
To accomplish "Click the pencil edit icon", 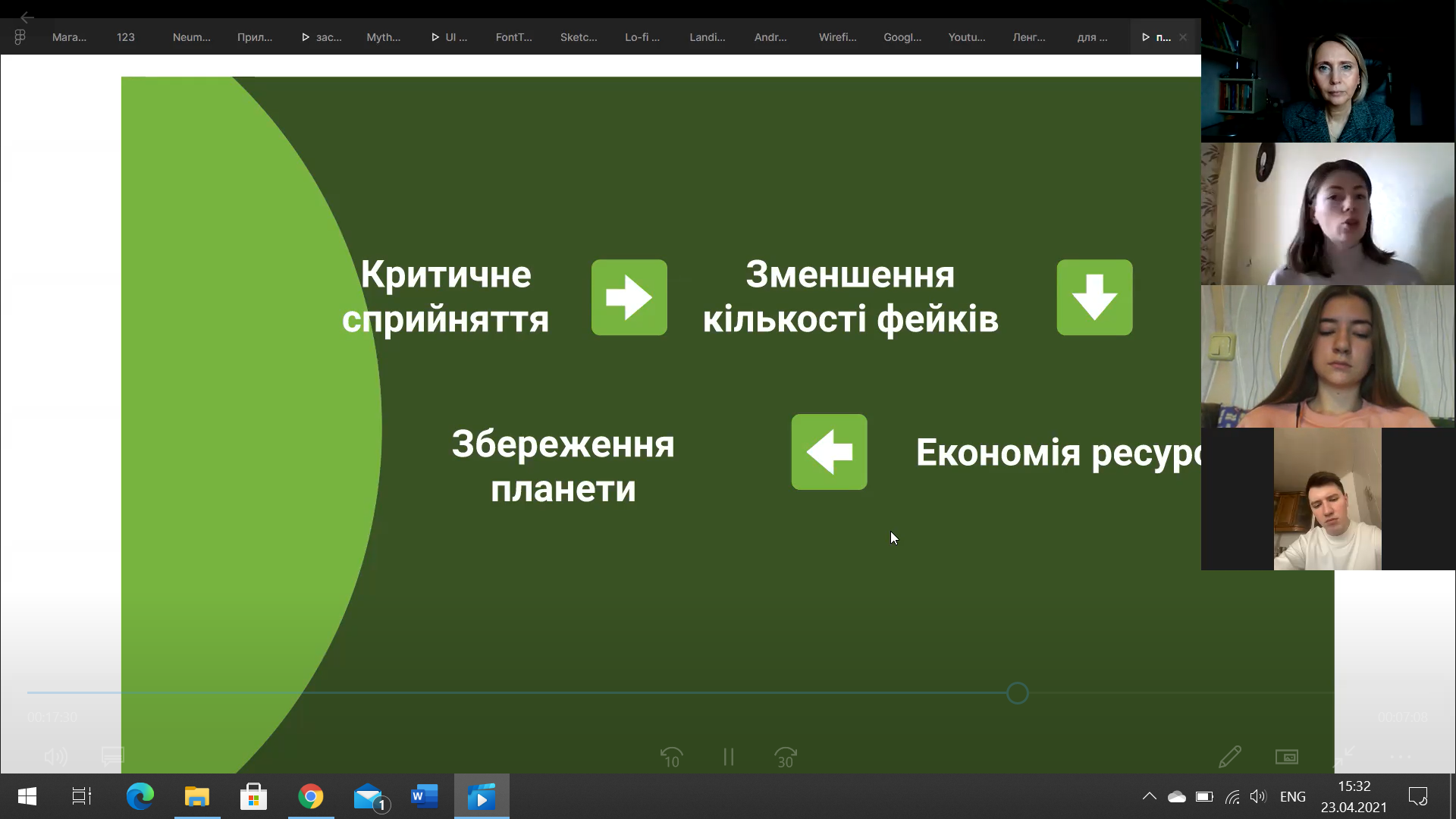I will click(1229, 756).
